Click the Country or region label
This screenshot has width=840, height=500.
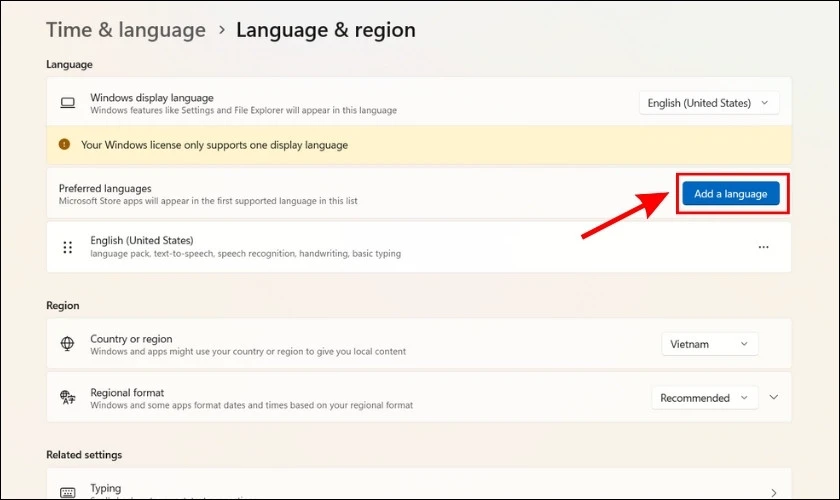point(131,339)
